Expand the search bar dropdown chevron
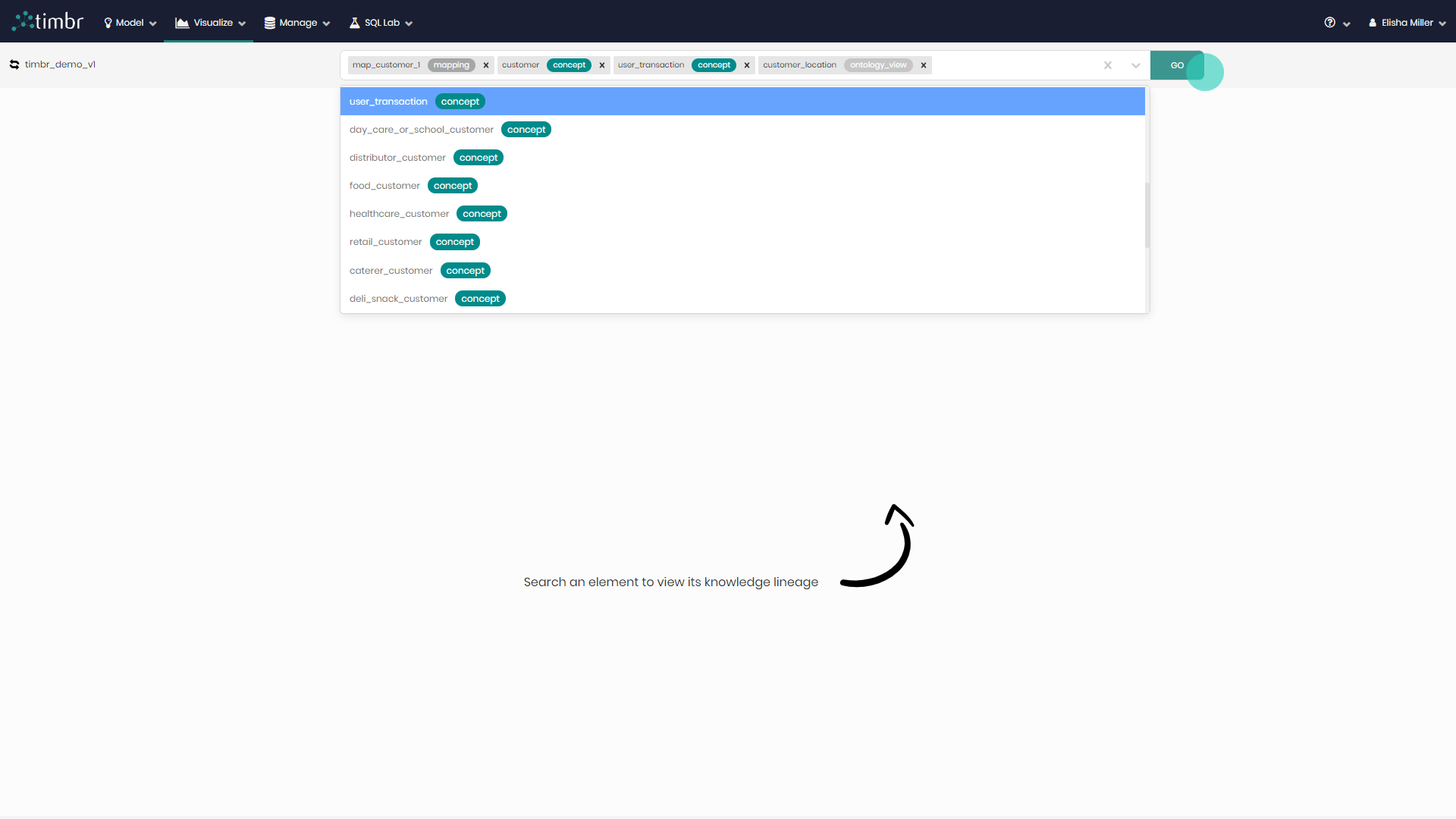The height and width of the screenshot is (819, 1456). (1135, 65)
